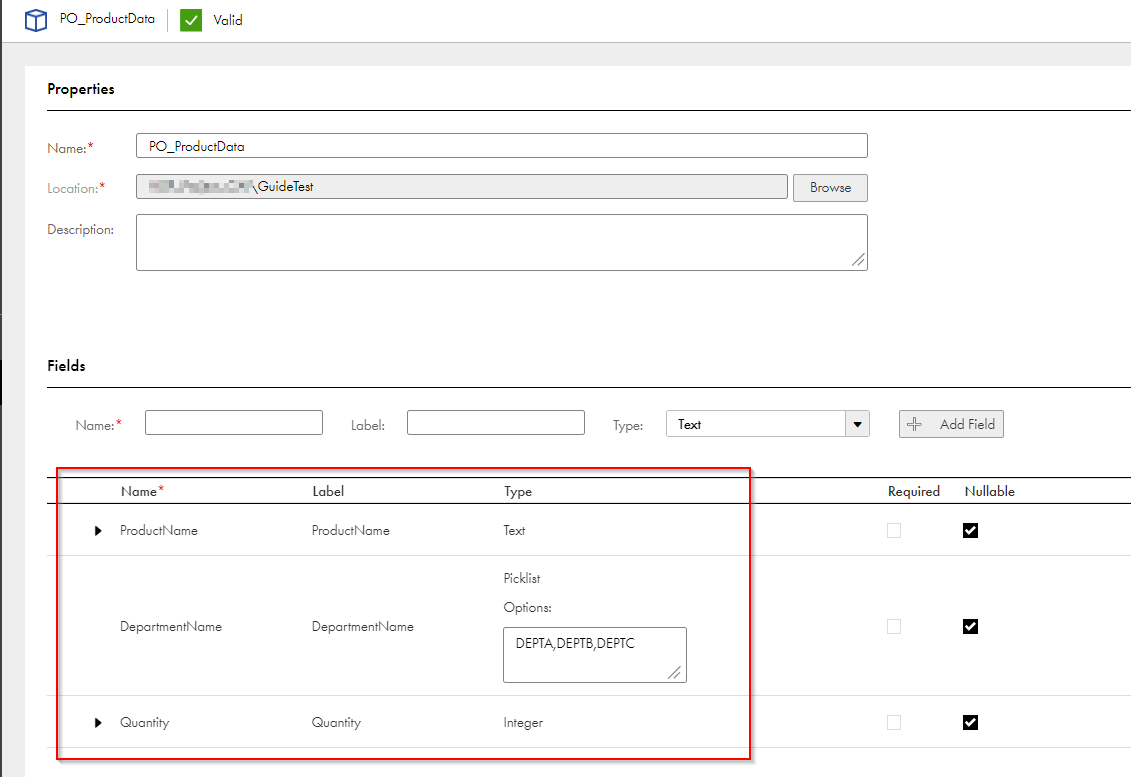
Task: Click the Add Field button
Action: click(951, 424)
